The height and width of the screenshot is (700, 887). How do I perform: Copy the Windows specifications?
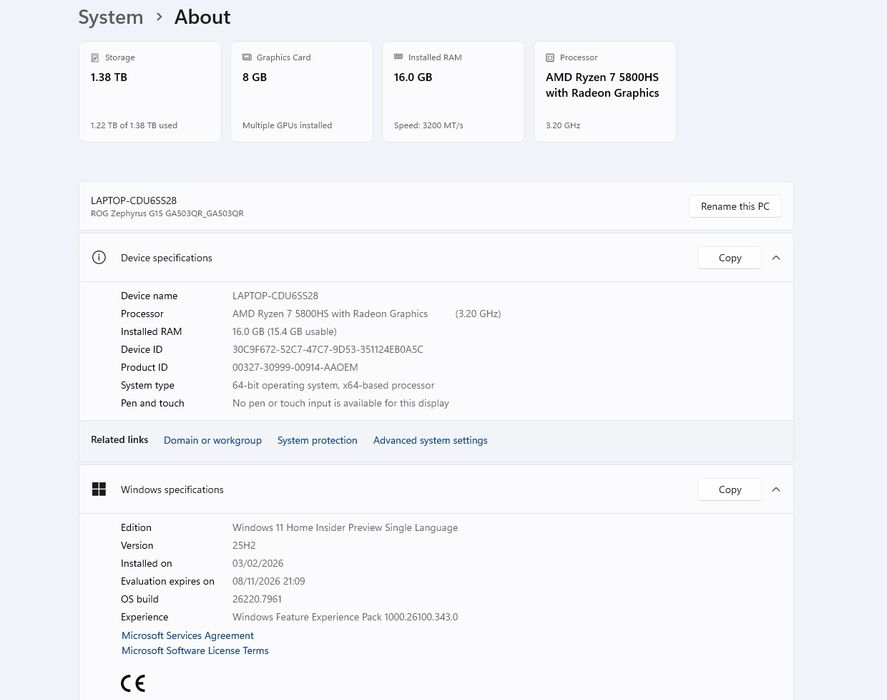pos(730,490)
